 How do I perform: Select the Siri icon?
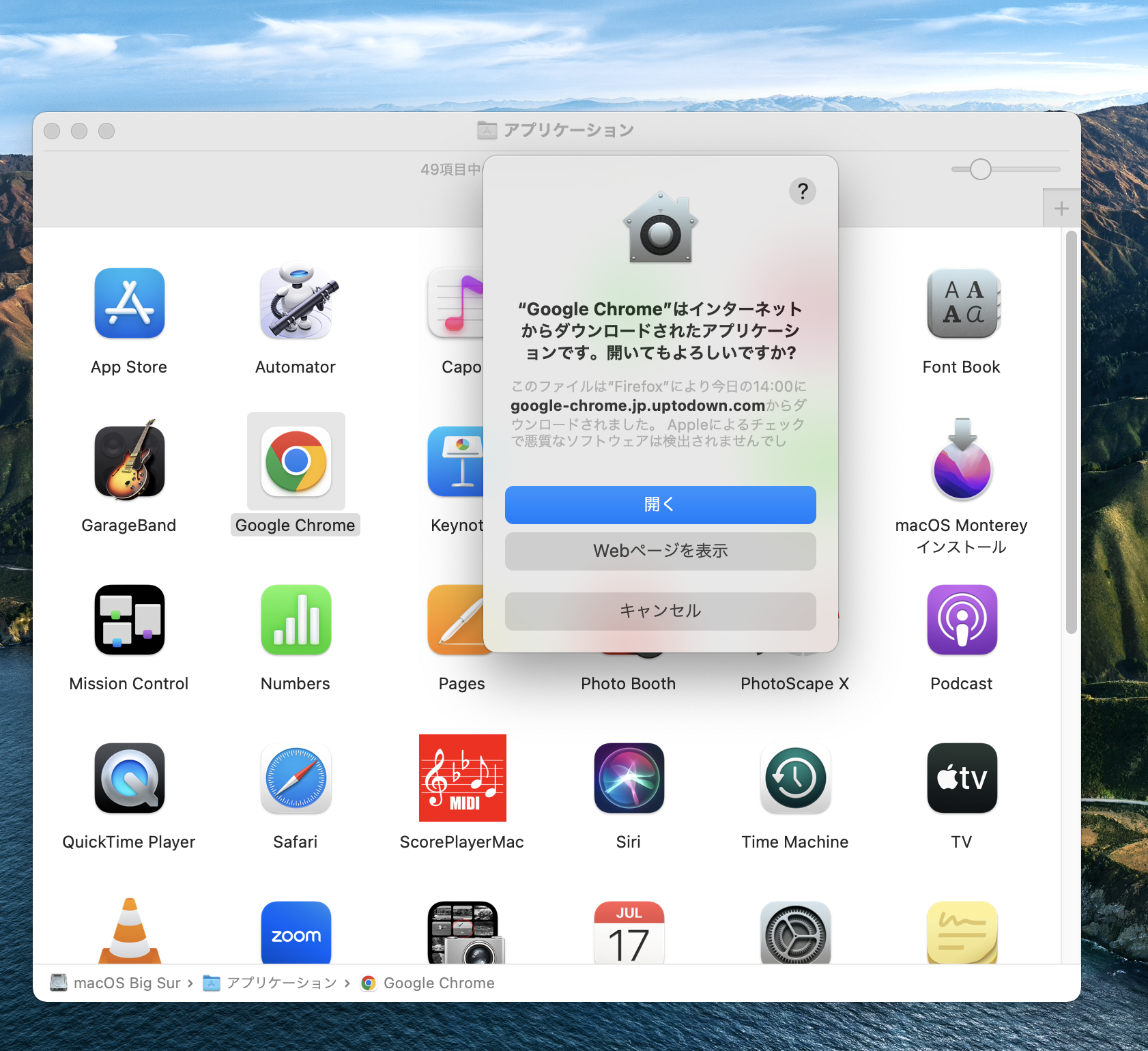coord(629,778)
